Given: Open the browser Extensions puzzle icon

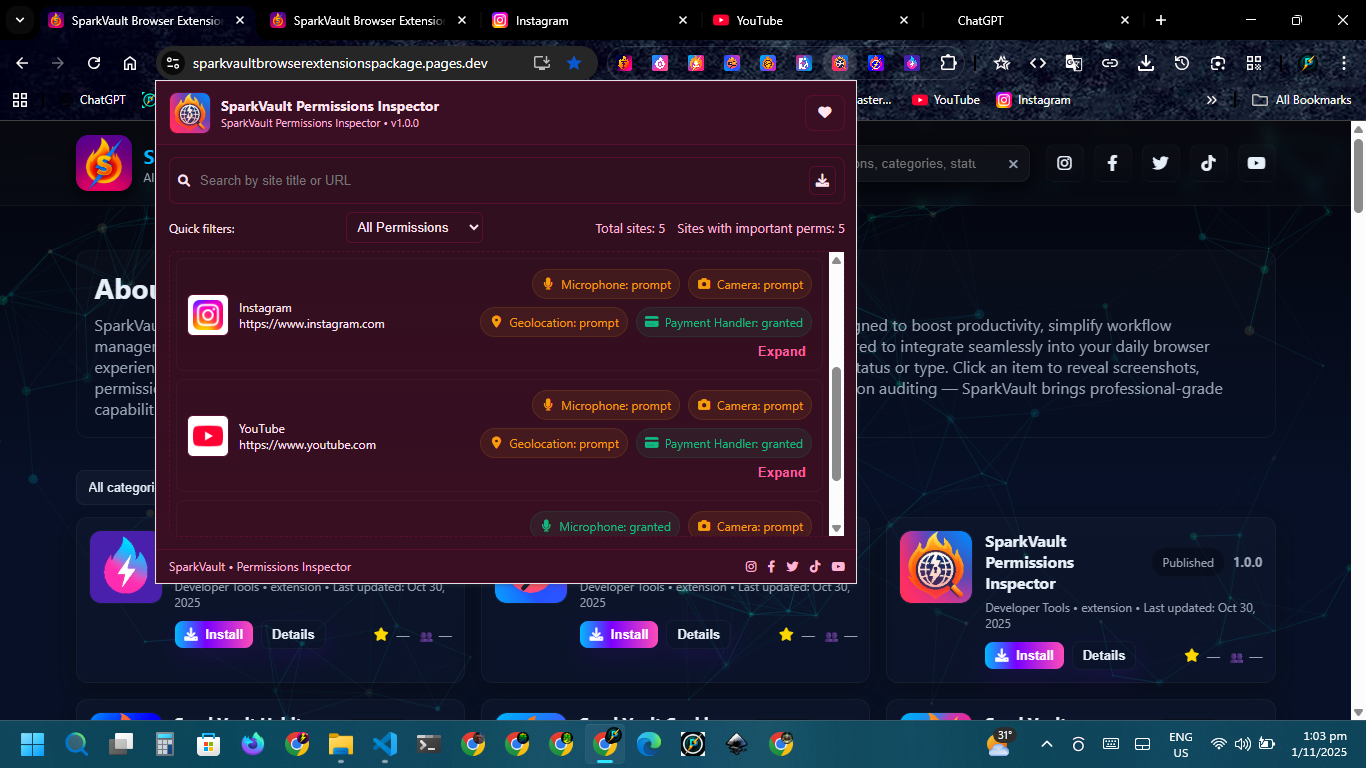Looking at the screenshot, I should click(948, 63).
